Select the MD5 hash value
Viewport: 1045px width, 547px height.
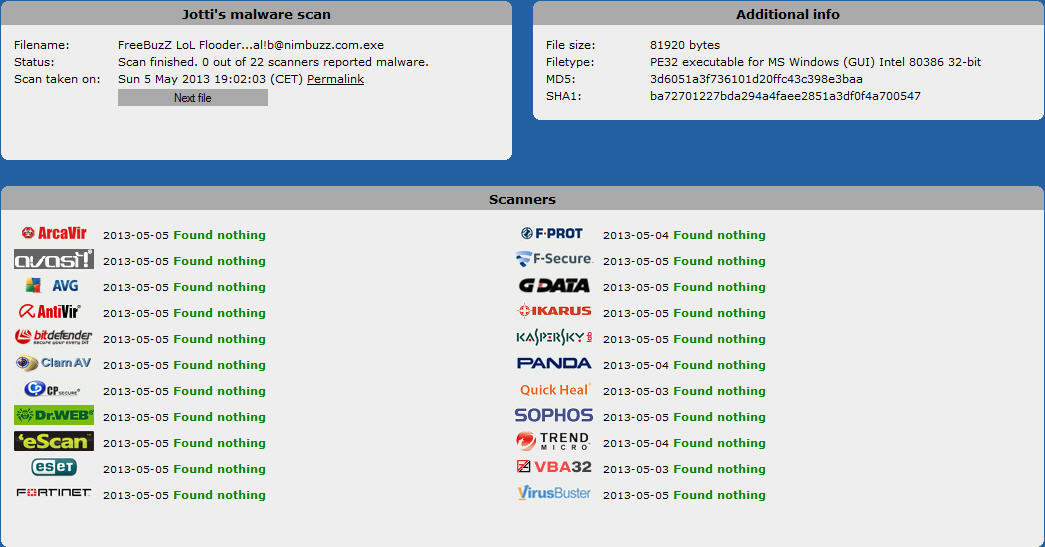(756, 79)
